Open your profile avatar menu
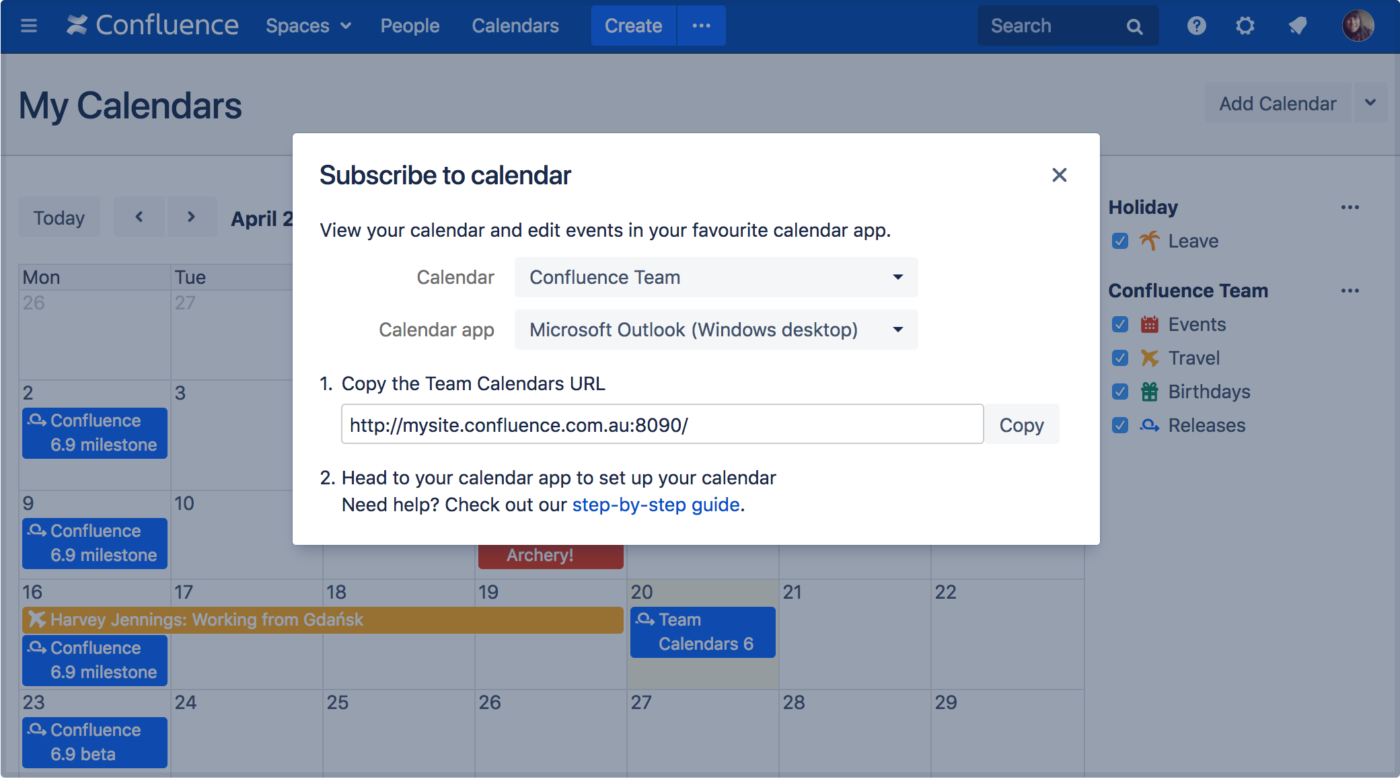Image resolution: width=1400 pixels, height=779 pixels. pyautogui.click(x=1357, y=25)
